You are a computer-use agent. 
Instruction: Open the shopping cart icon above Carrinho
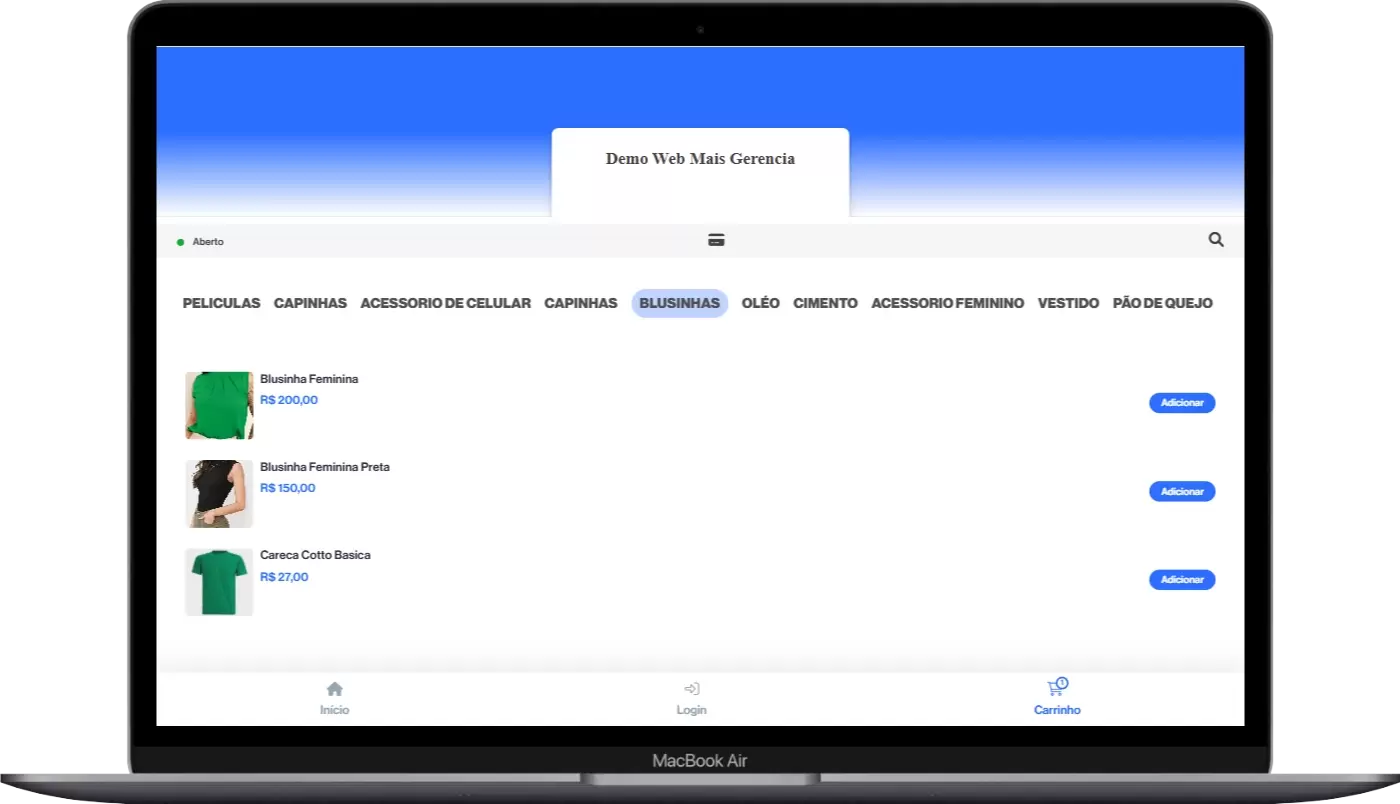pyautogui.click(x=1056, y=688)
